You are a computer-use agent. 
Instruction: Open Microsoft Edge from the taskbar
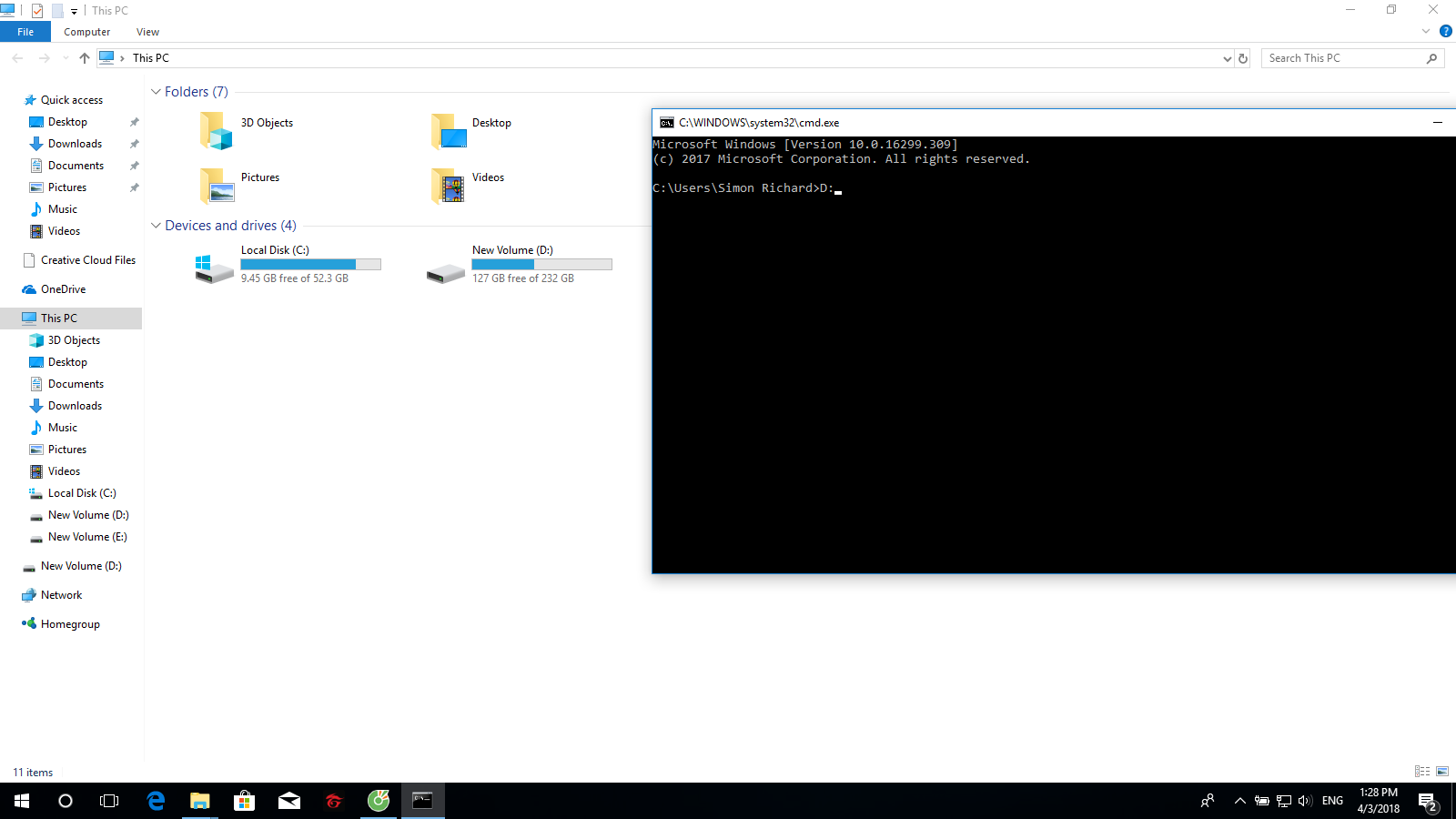156,801
